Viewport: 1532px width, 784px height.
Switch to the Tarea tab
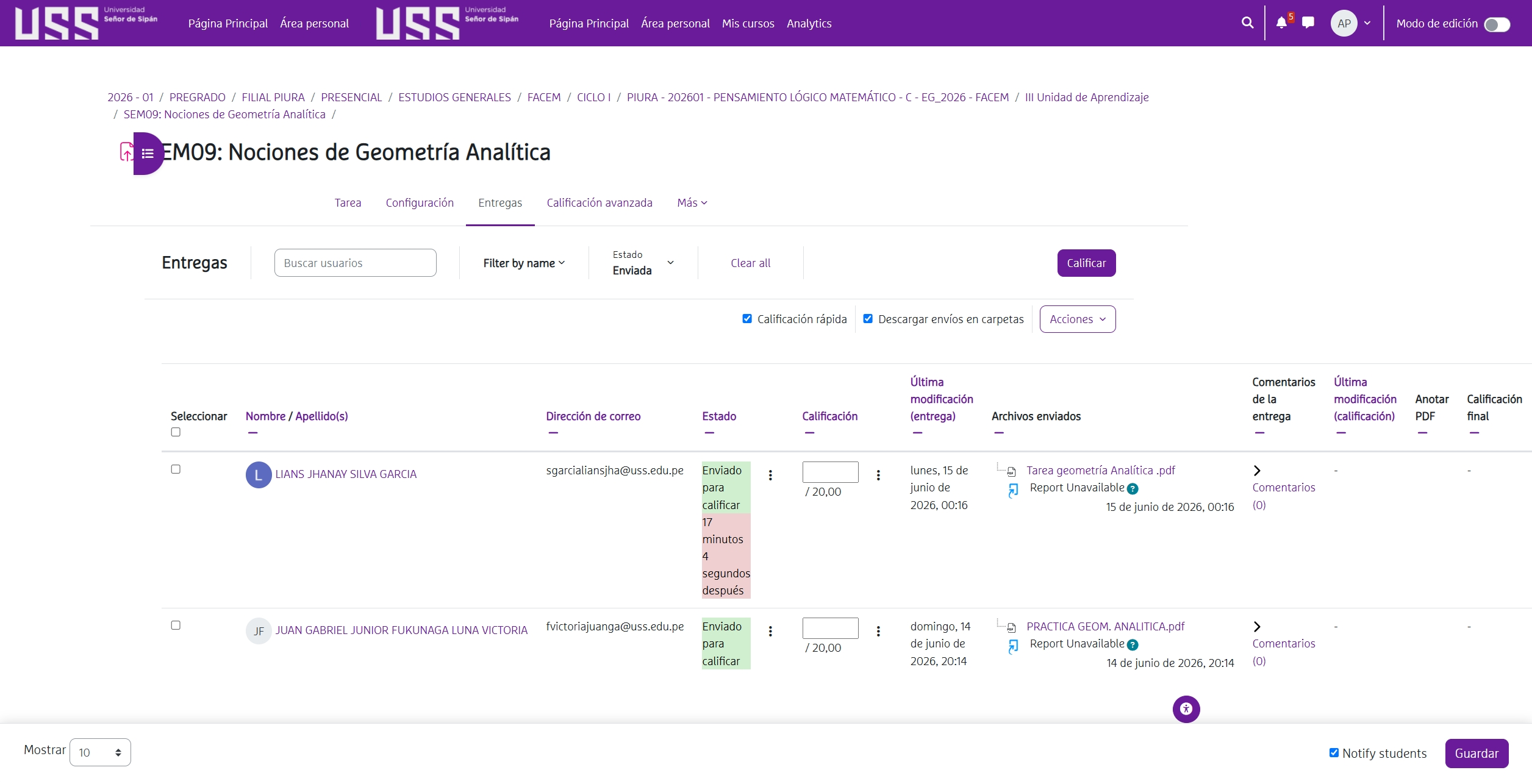click(x=348, y=203)
